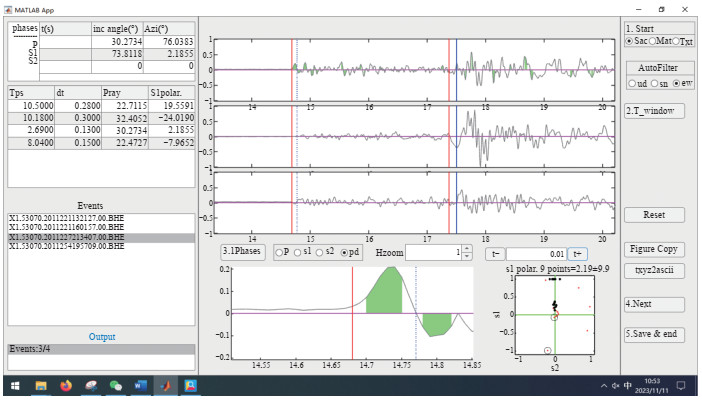Open WeChat from the taskbar
Image resolution: width=702 pixels, height=400 pixels.
[116, 385]
